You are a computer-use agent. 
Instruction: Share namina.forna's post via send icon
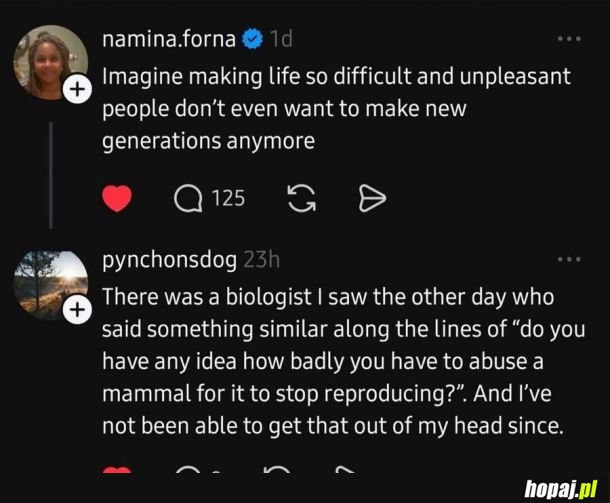point(372,199)
